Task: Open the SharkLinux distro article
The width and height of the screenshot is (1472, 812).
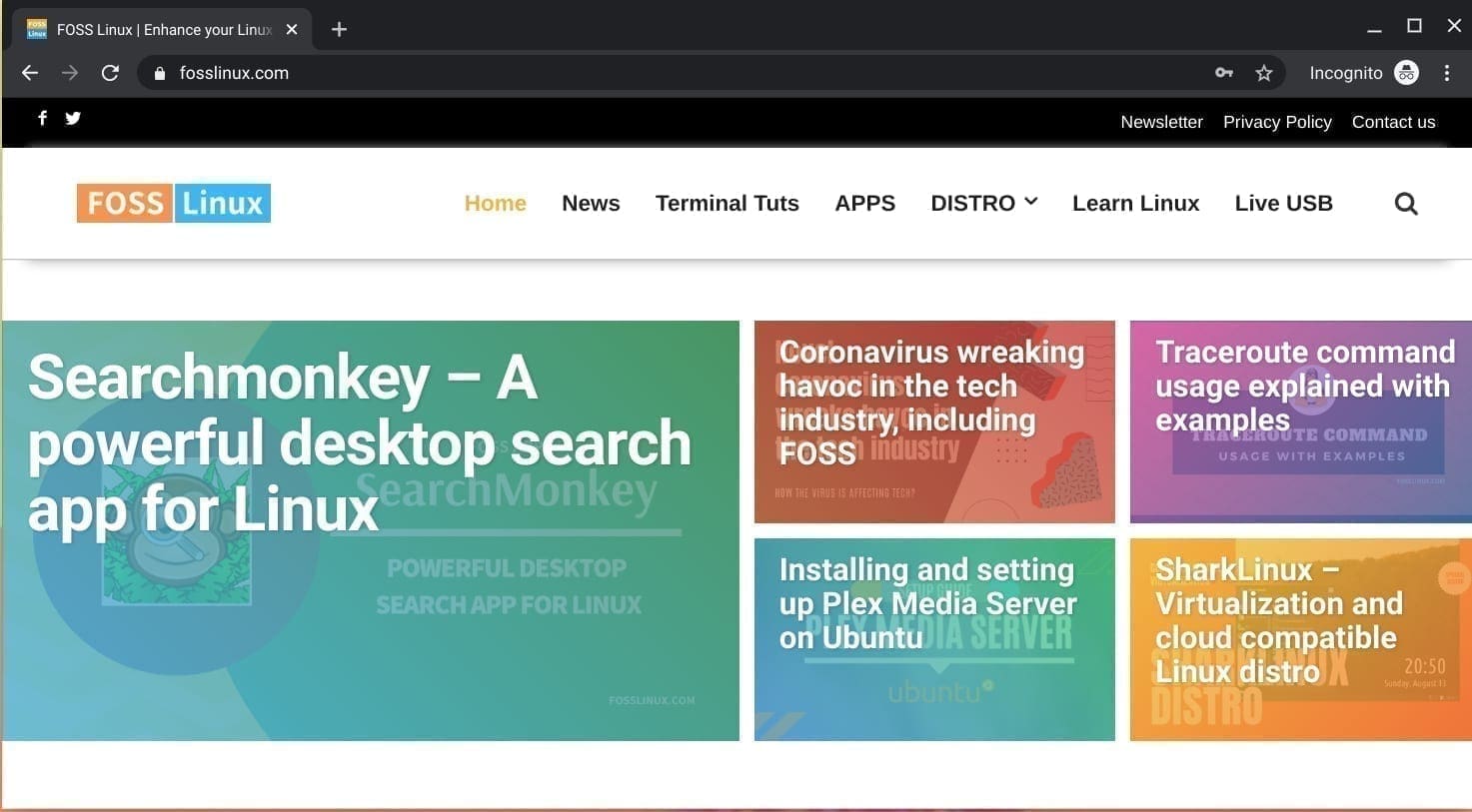Action: point(1301,639)
